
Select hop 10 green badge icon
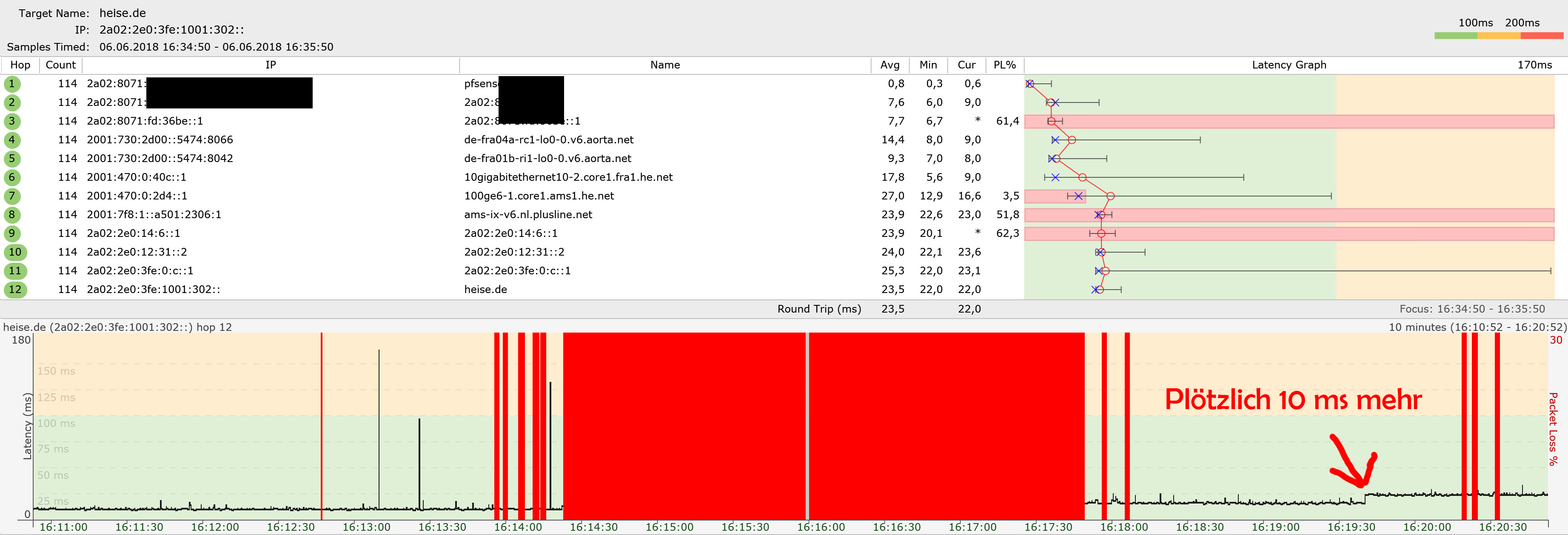(x=14, y=252)
